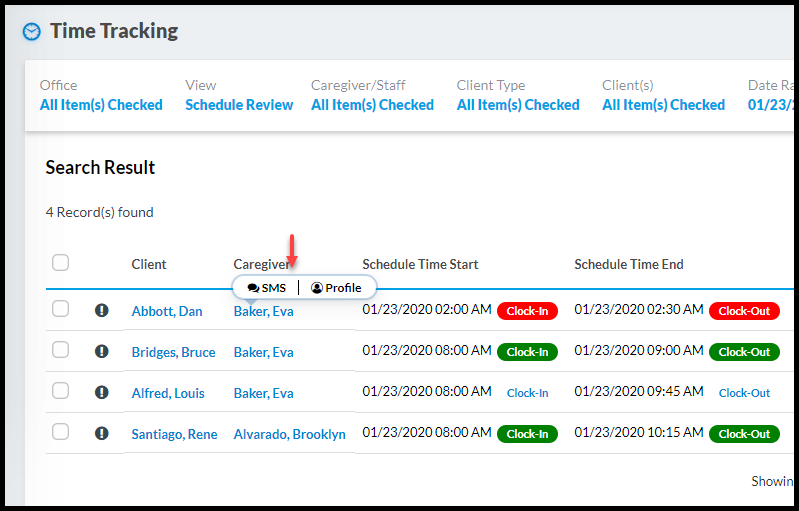
Task: Open caregiver Baker, Eva in Abbott row
Action: [x=263, y=311]
